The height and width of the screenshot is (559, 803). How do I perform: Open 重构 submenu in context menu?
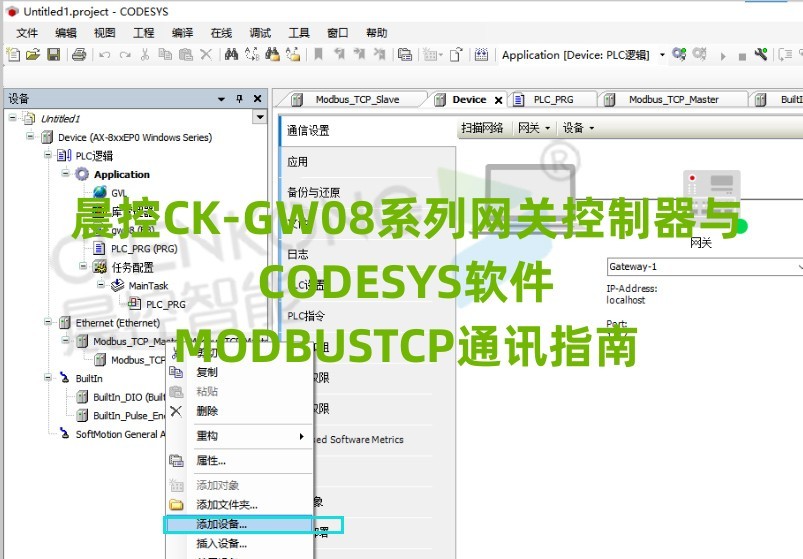click(240, 436)
